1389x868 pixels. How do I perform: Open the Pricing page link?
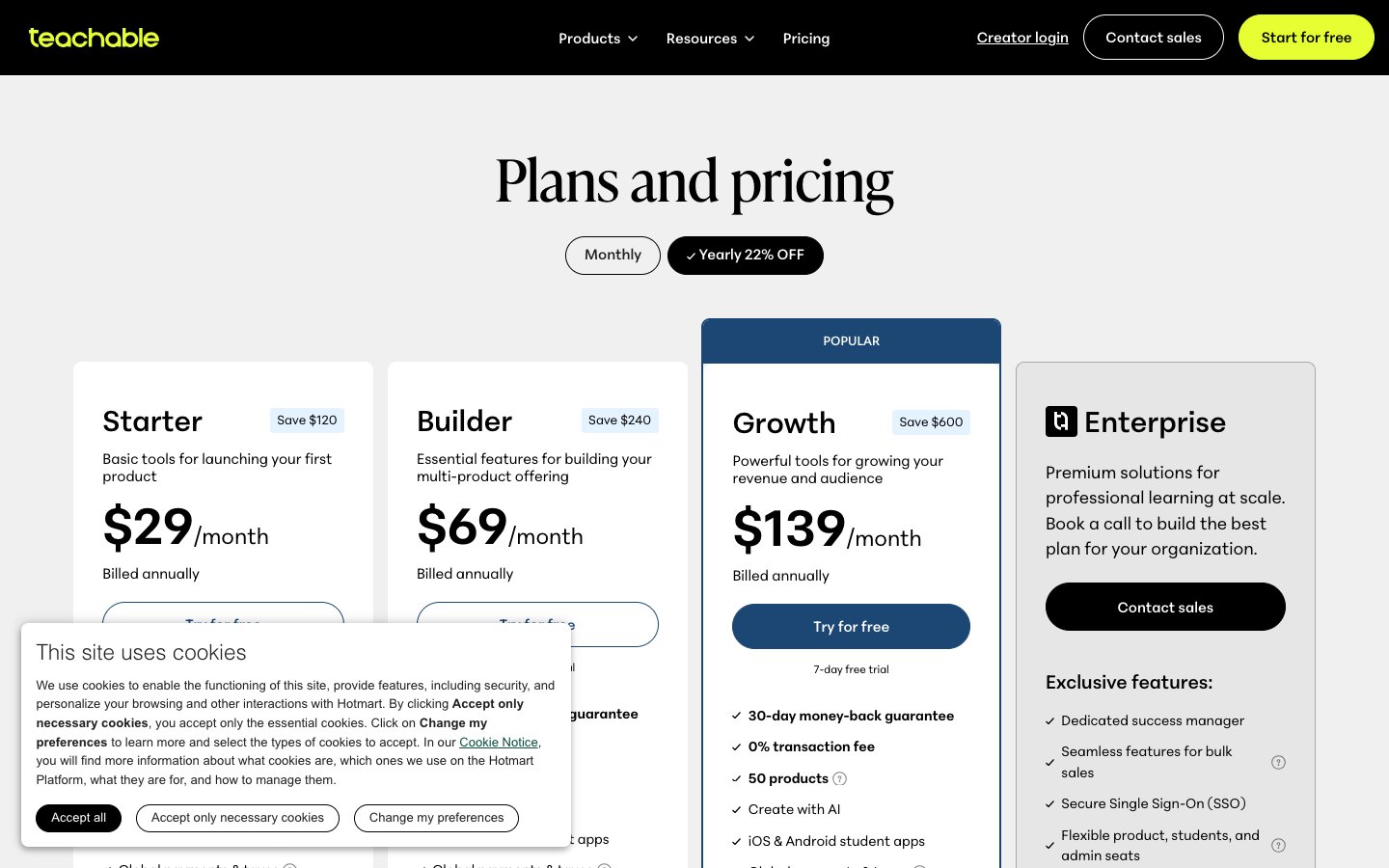[806, 39]
